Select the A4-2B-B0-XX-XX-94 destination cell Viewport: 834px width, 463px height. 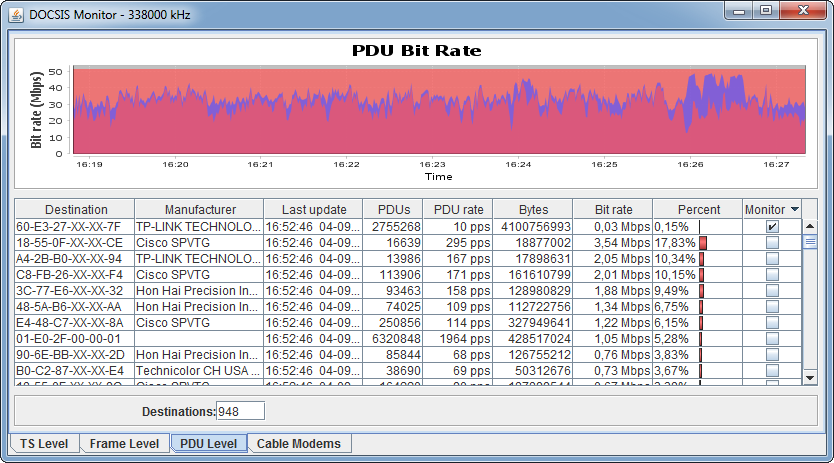coord(74,259)
